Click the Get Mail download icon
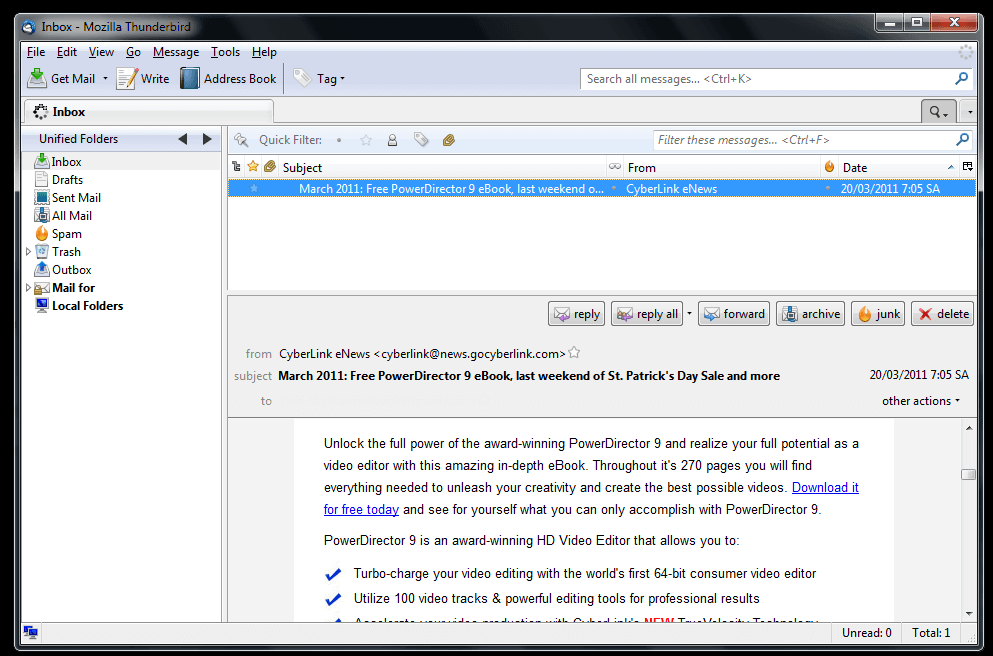The image size is (993, 656). 37,79
